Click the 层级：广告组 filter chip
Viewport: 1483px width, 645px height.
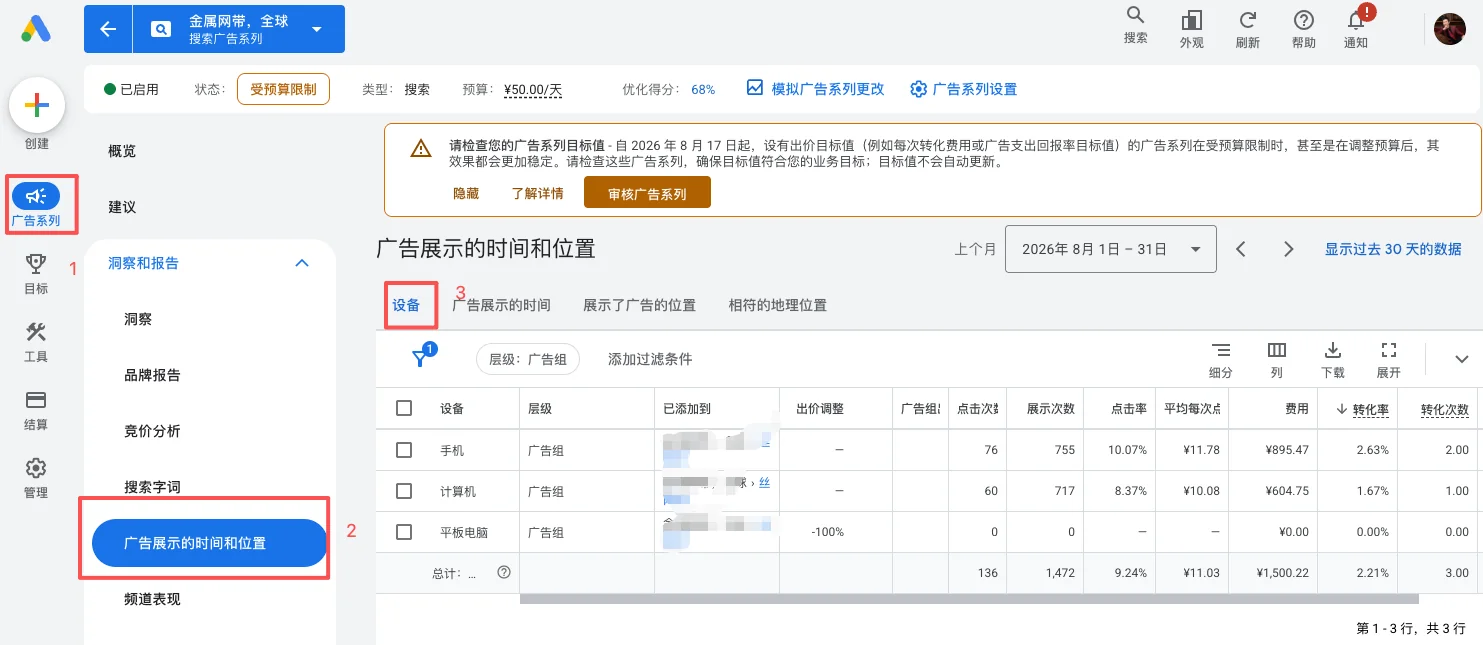tap(528, 359)
